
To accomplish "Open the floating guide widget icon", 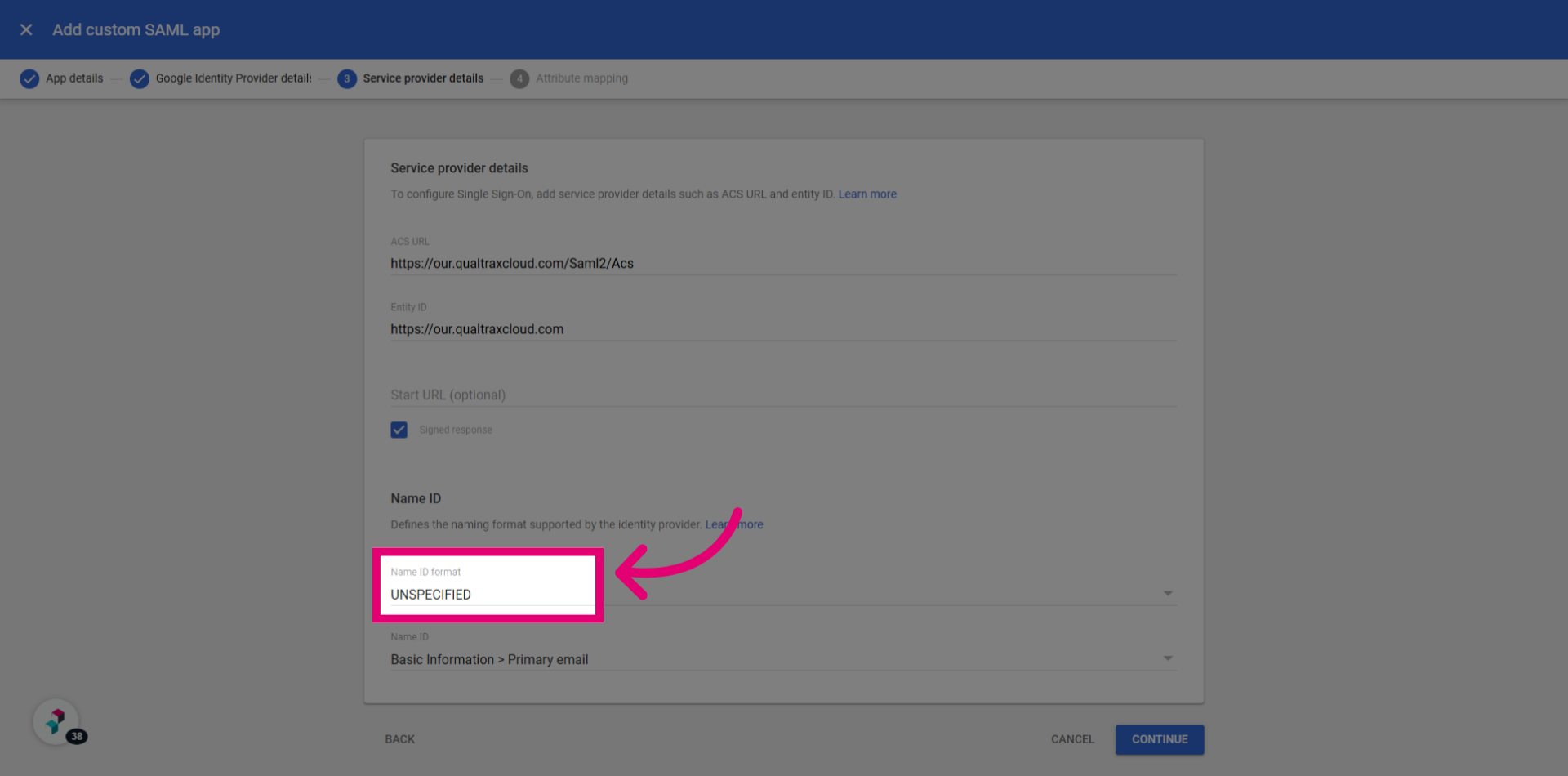I will [x=56, y=722].
